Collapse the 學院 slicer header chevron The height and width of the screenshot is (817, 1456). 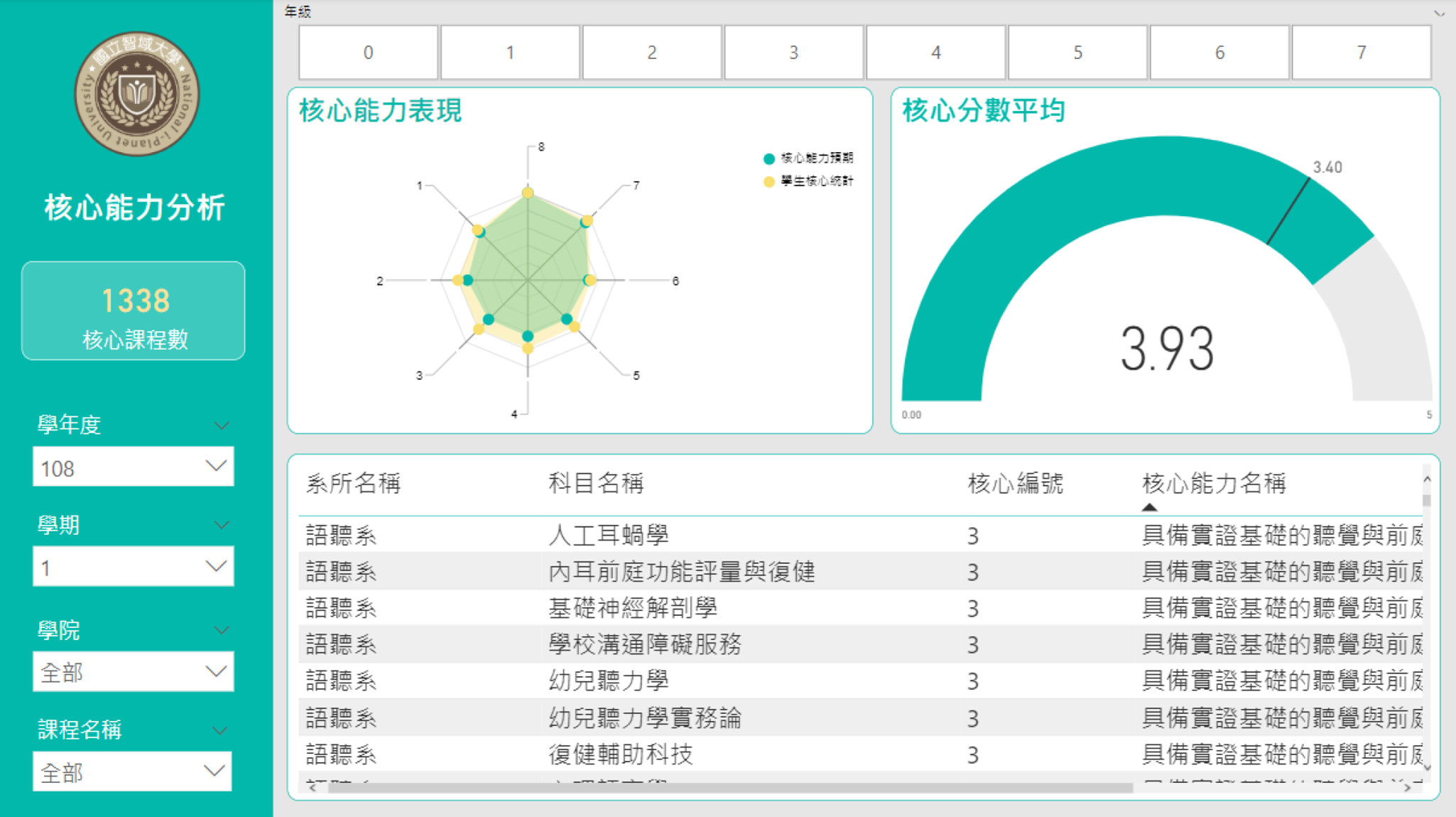tap(222, 629)
